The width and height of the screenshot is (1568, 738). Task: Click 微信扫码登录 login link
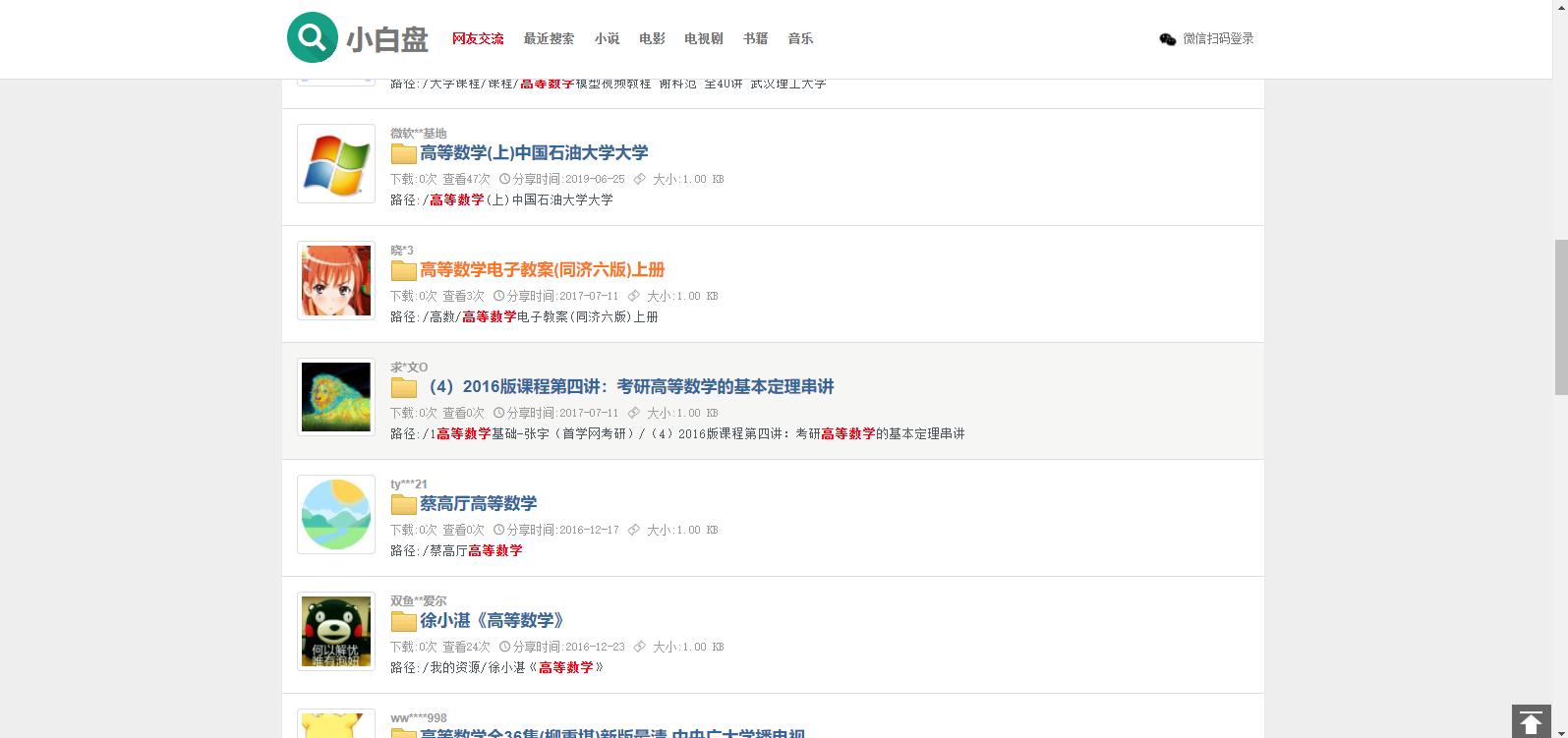pos(1218,38)
